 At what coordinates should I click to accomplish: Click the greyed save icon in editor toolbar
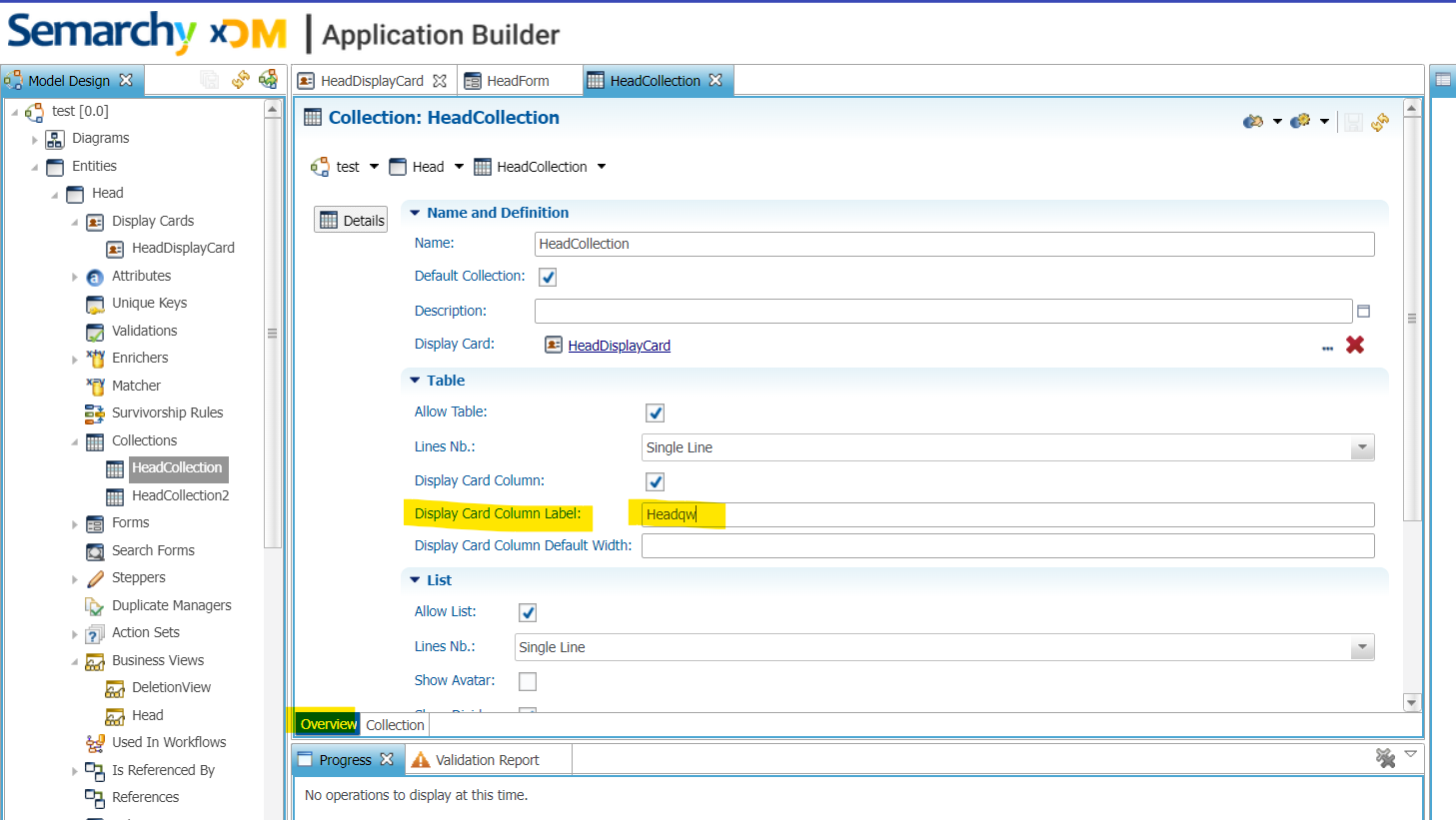1353,122
